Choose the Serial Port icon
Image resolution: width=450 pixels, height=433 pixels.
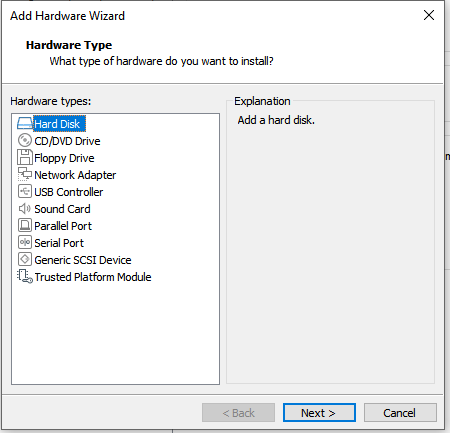coord(25,242)
